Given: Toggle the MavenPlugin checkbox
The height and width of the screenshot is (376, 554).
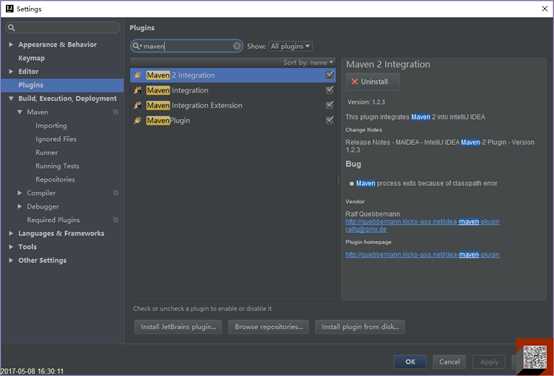Looking at the screenshot, I should pos(329,120).
